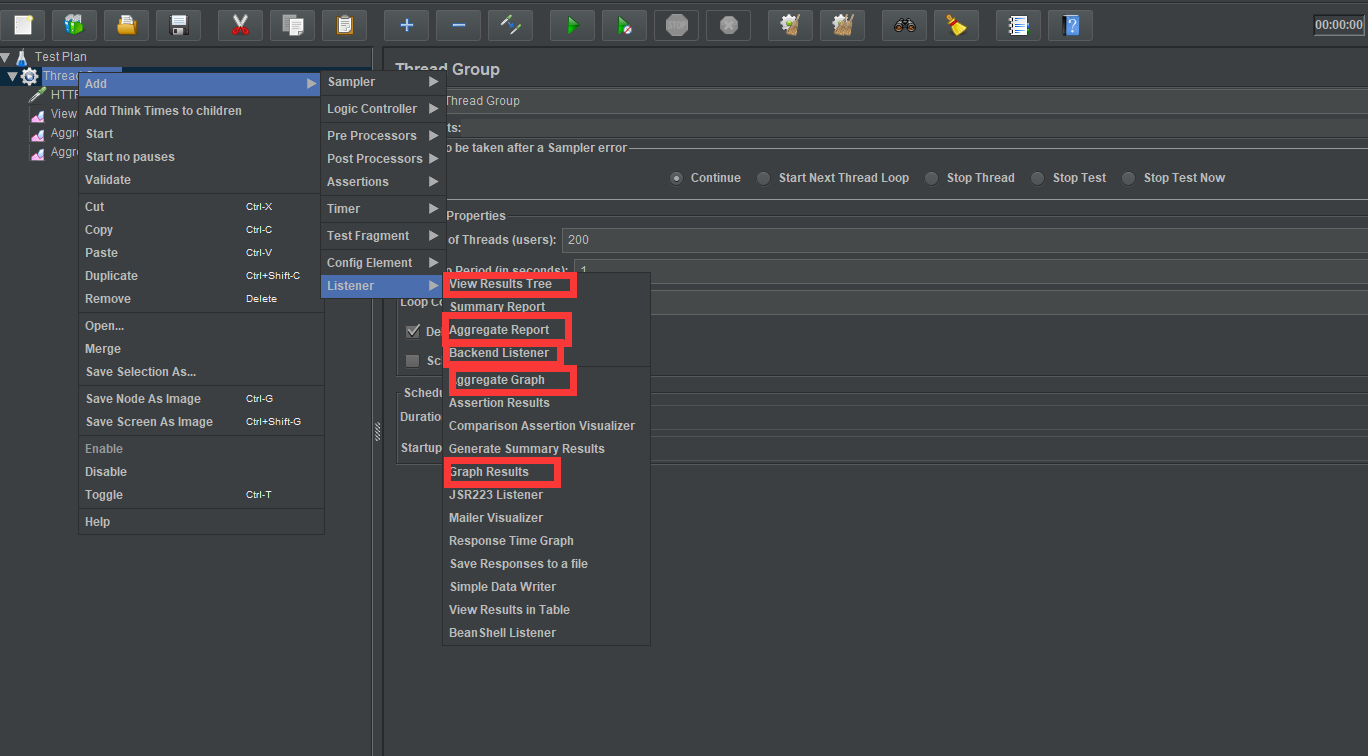Click the Open file folder icon
Image resolution: width=1368 pixels, height=756 pixels.
(x=126, y=25)
